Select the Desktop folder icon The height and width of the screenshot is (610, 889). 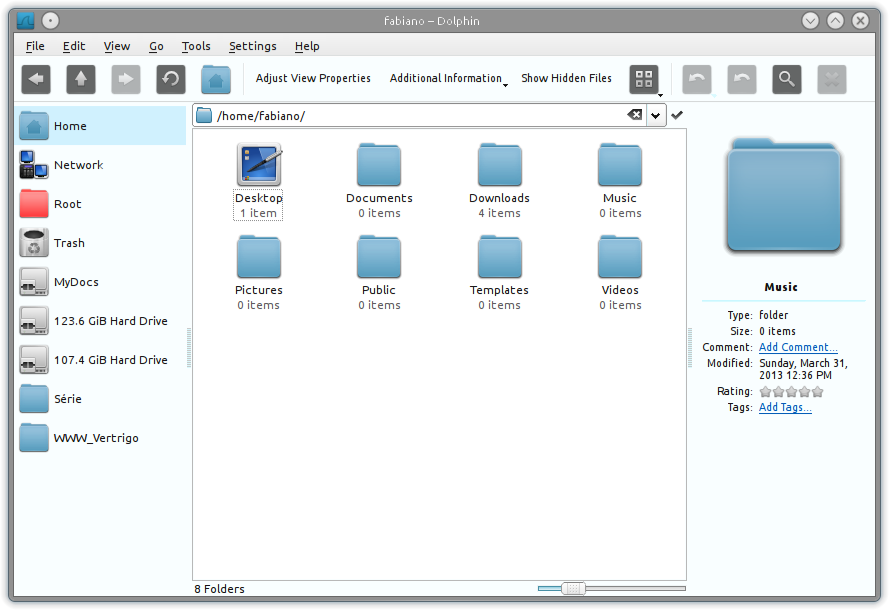(259, 164)
